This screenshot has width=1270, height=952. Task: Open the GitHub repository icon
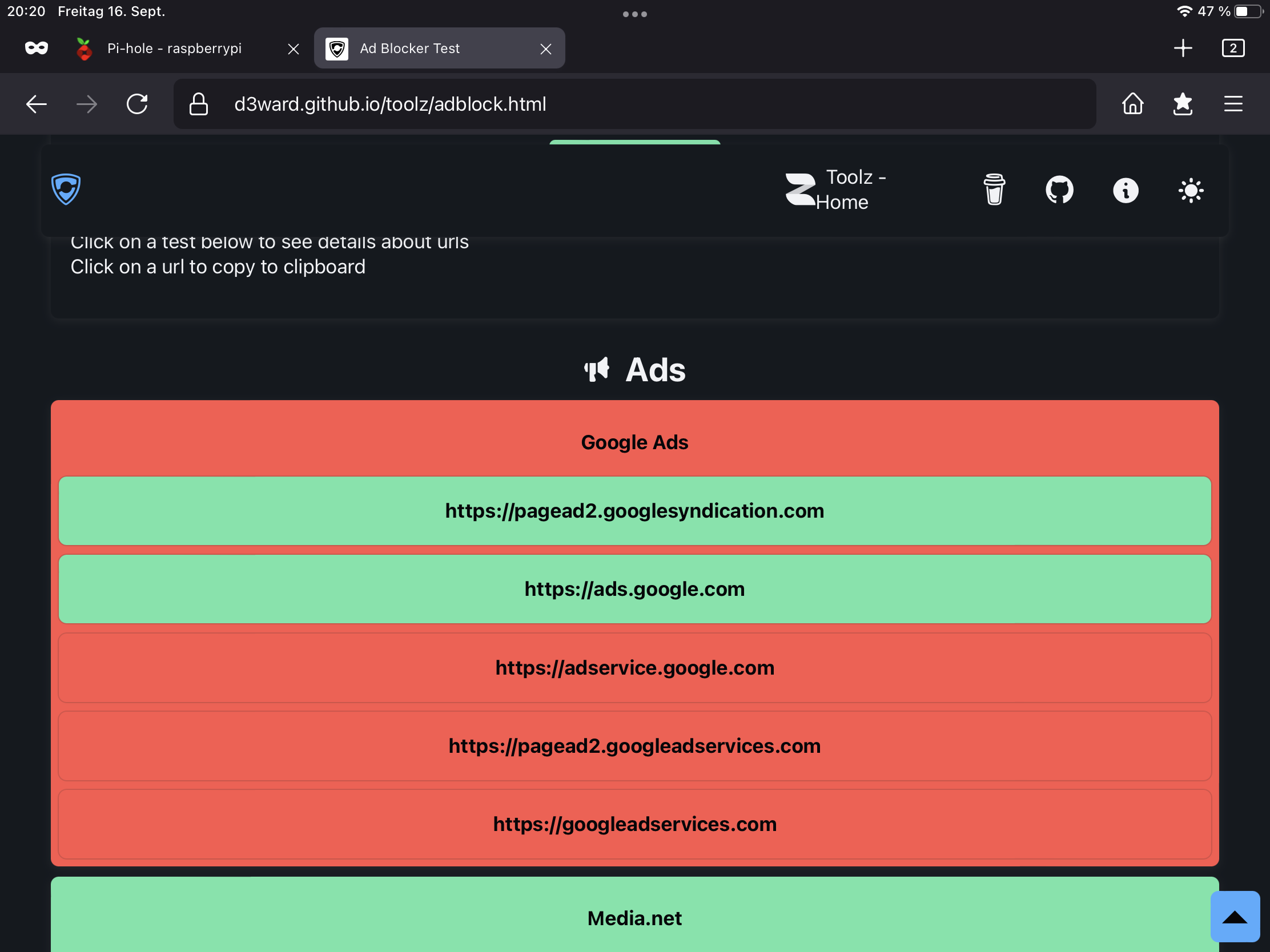(x=1059, y=190)
